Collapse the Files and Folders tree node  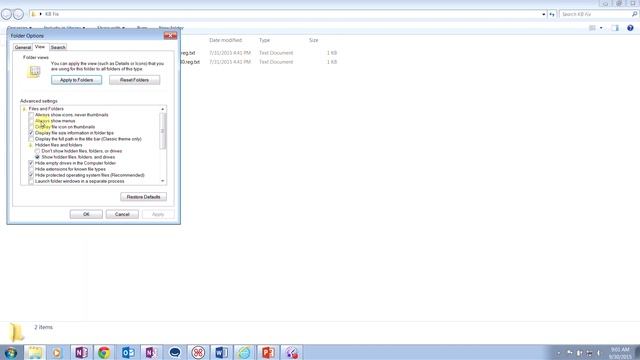click(x=24, y=109)
